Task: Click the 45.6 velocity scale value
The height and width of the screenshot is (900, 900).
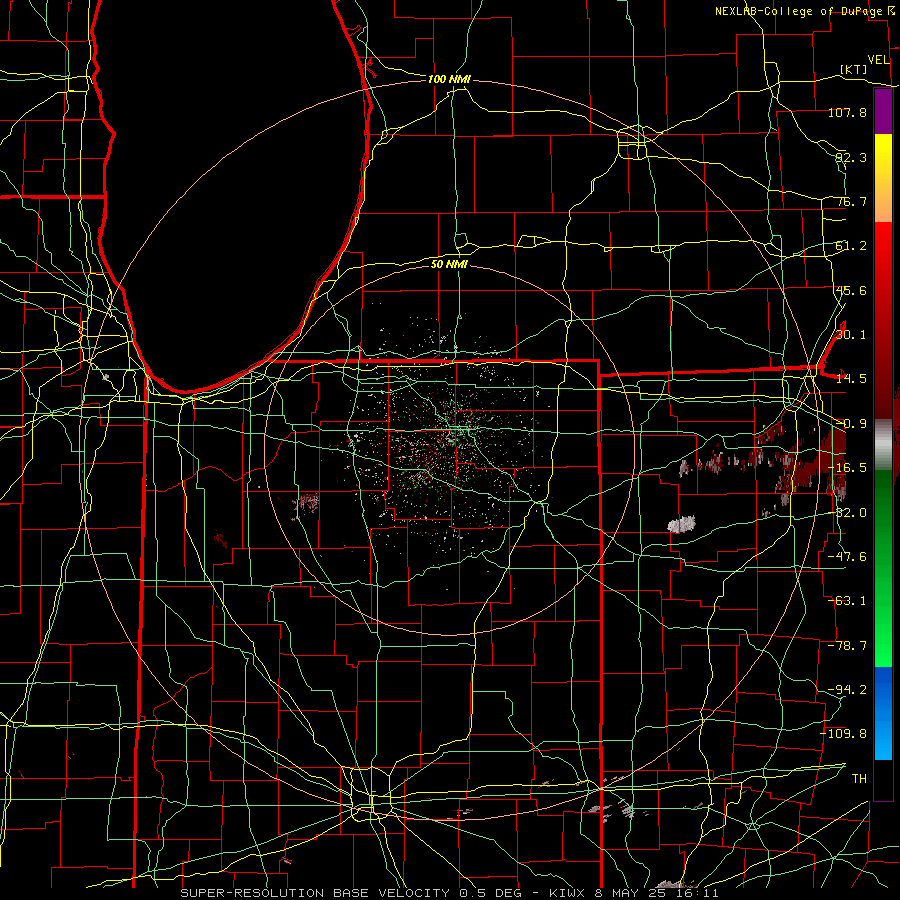Action: pos(851,290)
